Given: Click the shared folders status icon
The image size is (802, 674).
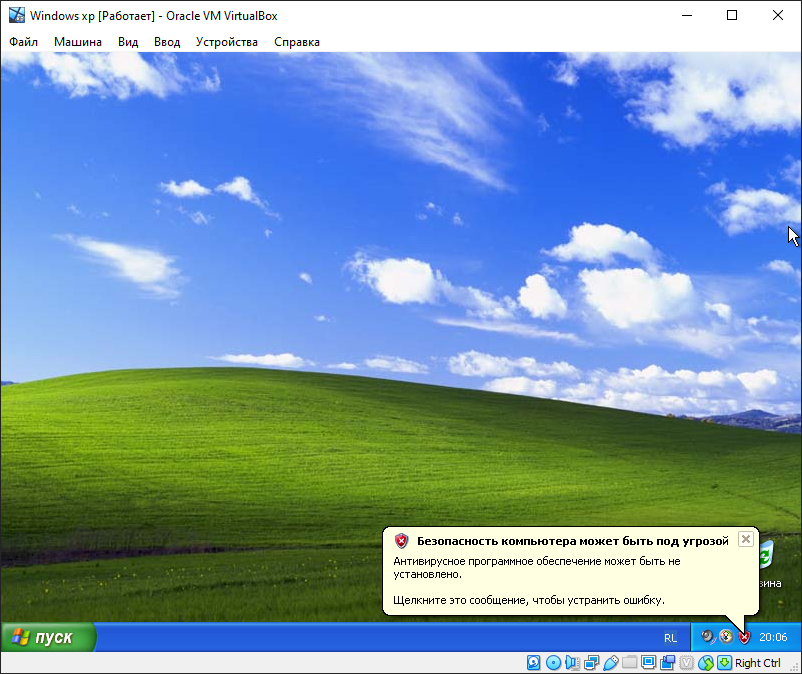Looking at the screenshot, I should coord(630,663).
